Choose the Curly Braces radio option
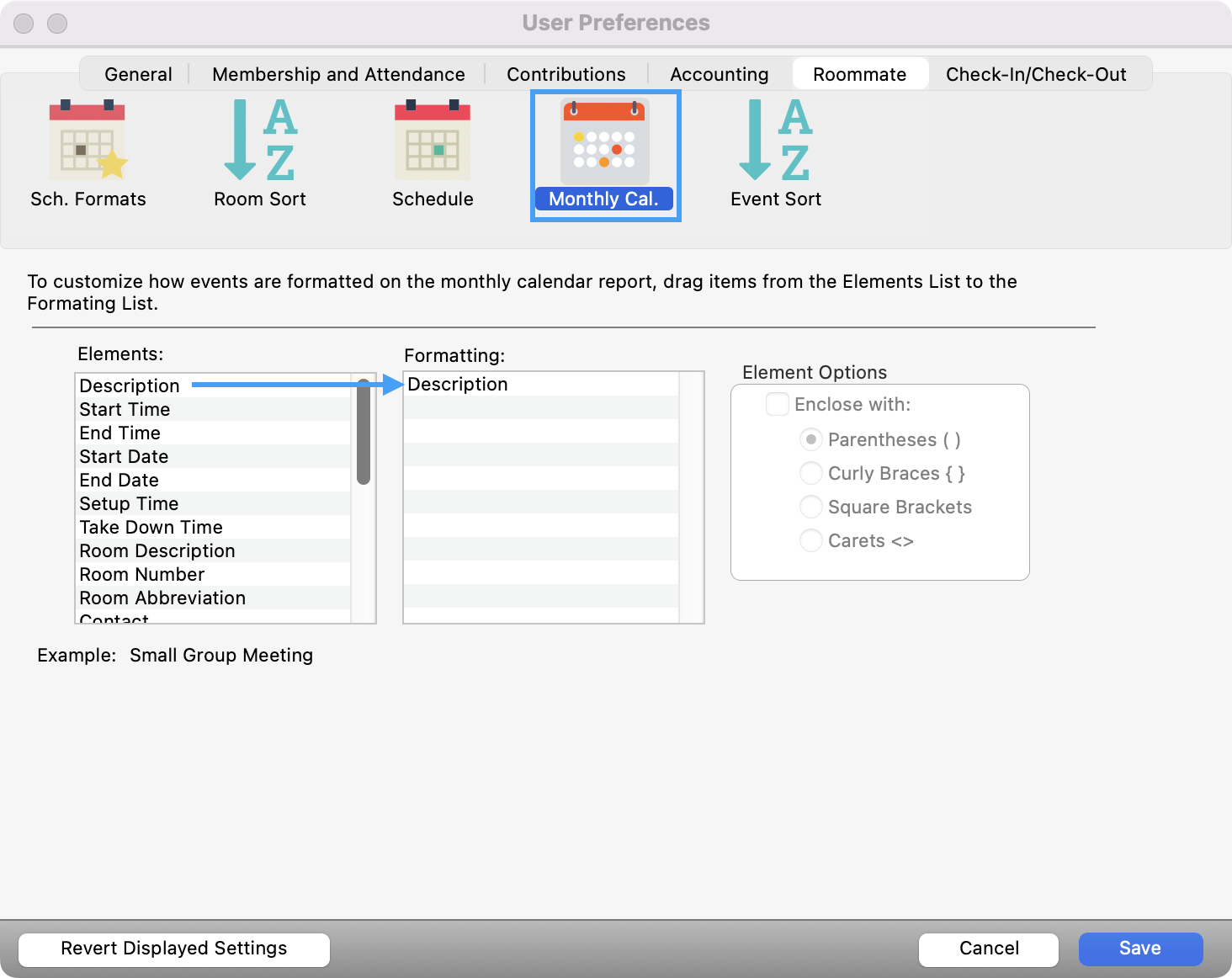This screenshot has height=978, width=1232. tap(810, 473)
